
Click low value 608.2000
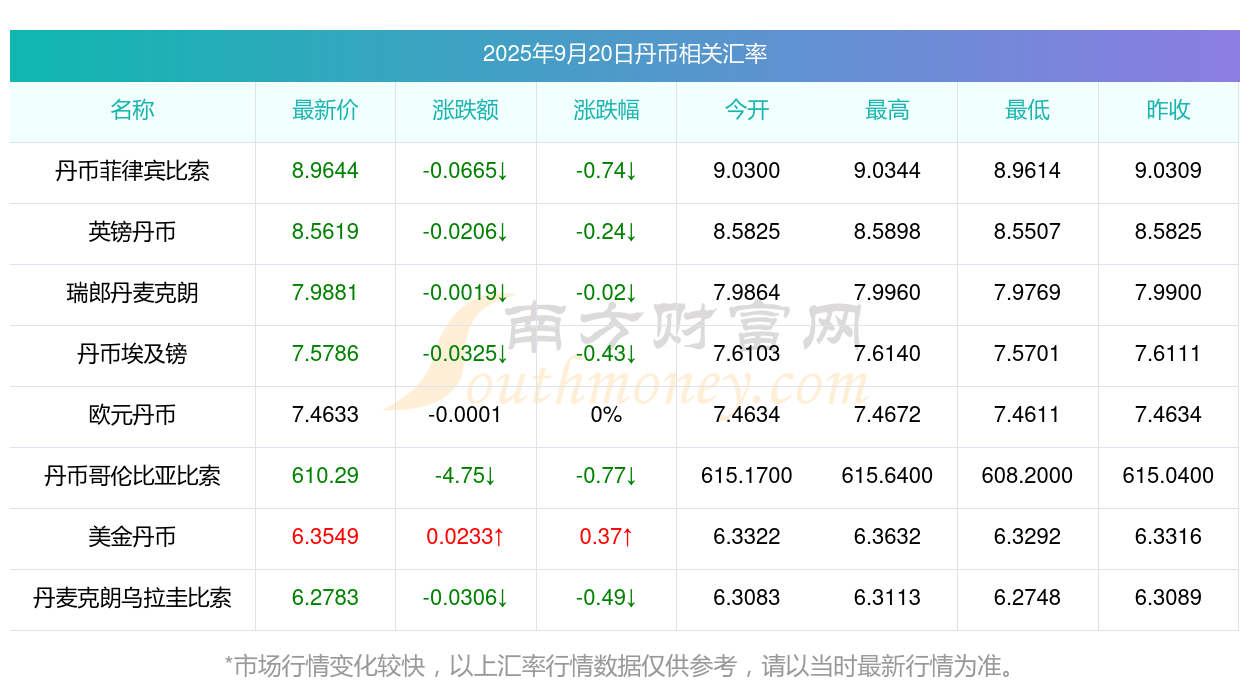(1028, 476)
